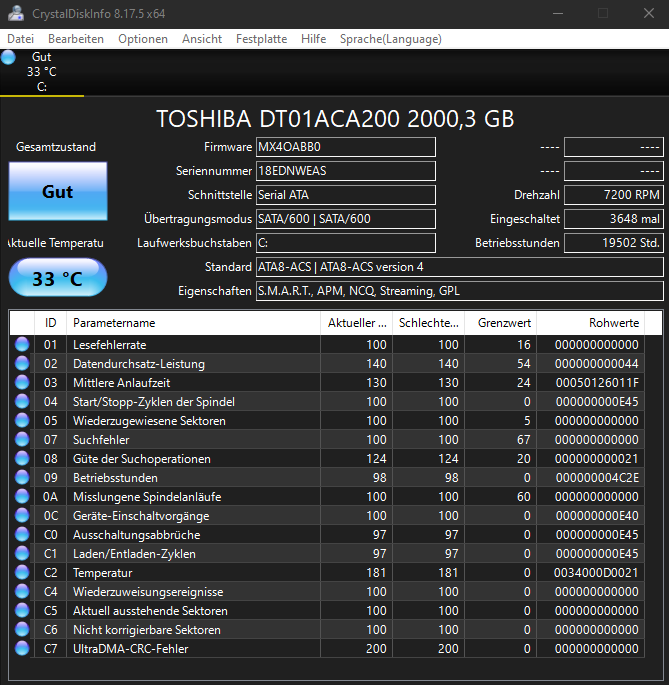Click the ID column header
The width and height of the screenshot is (669, 685).
pyautogui.click(x=50, y=323)
